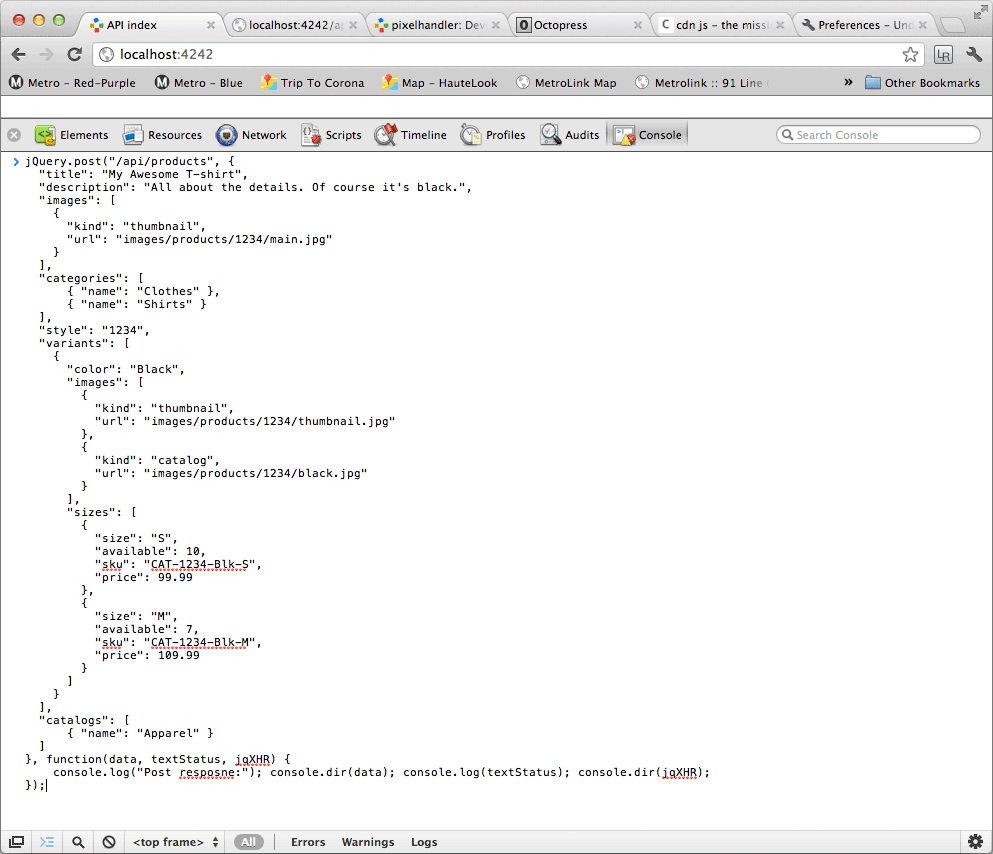Undock DevTools into a separate window

(x=16, y=841)
